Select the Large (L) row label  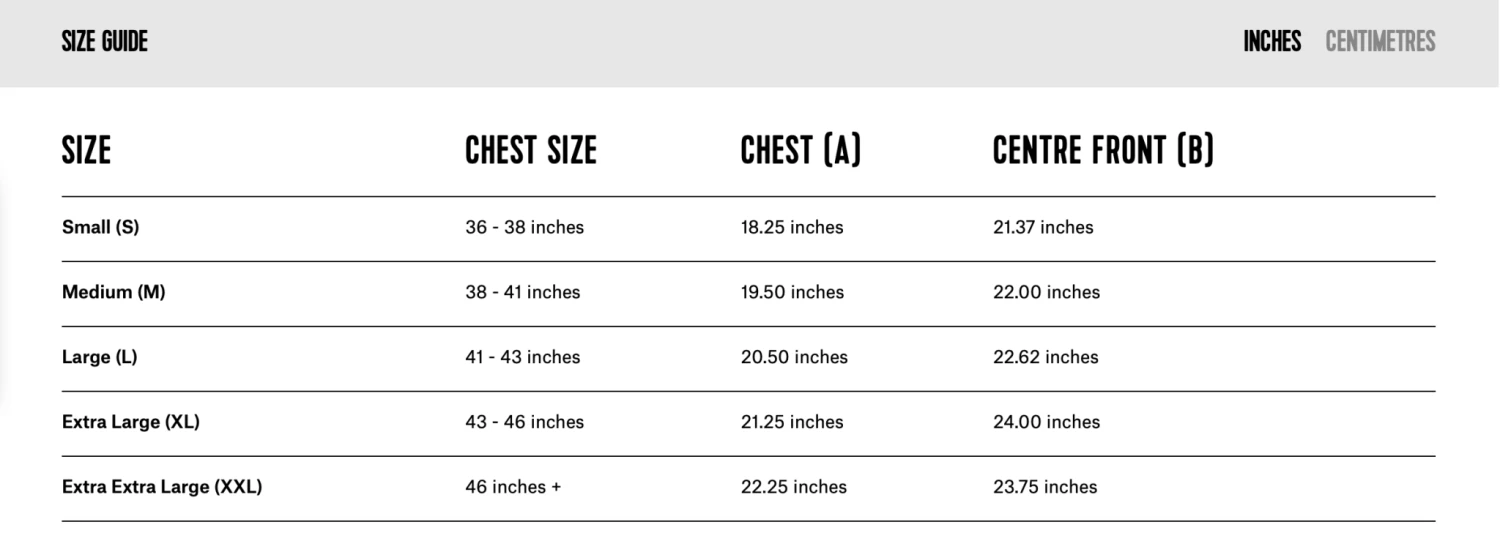click(x=99, y=357)
